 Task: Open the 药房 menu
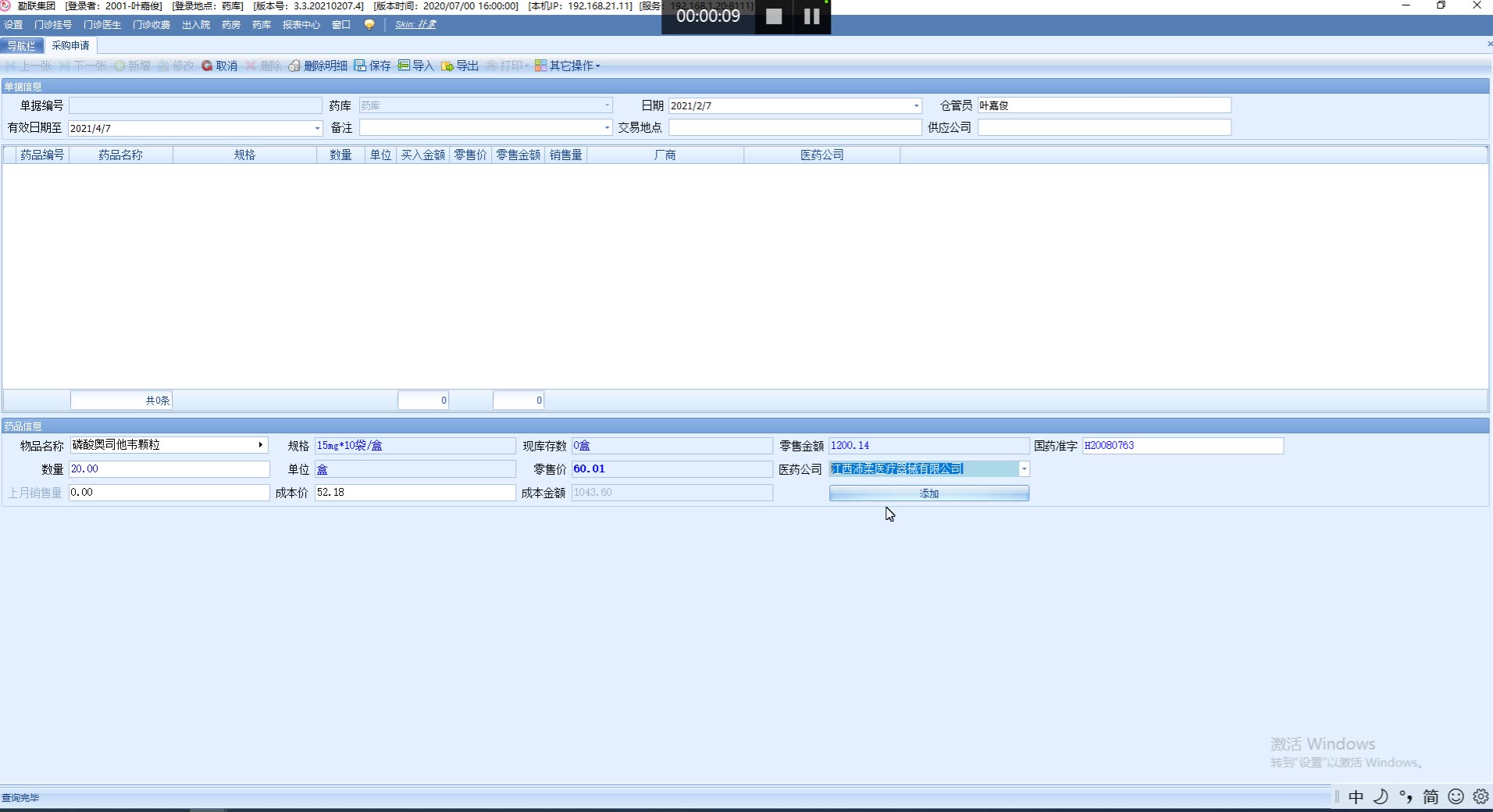click(231, 25)
